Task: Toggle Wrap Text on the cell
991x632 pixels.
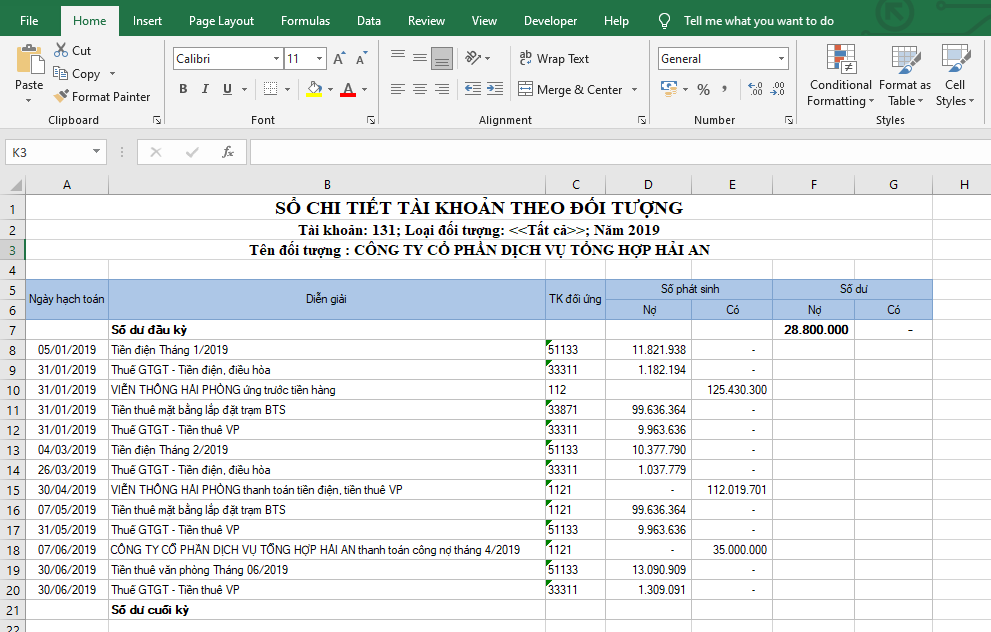Action: pyautogui.click(x=553, y=59)
